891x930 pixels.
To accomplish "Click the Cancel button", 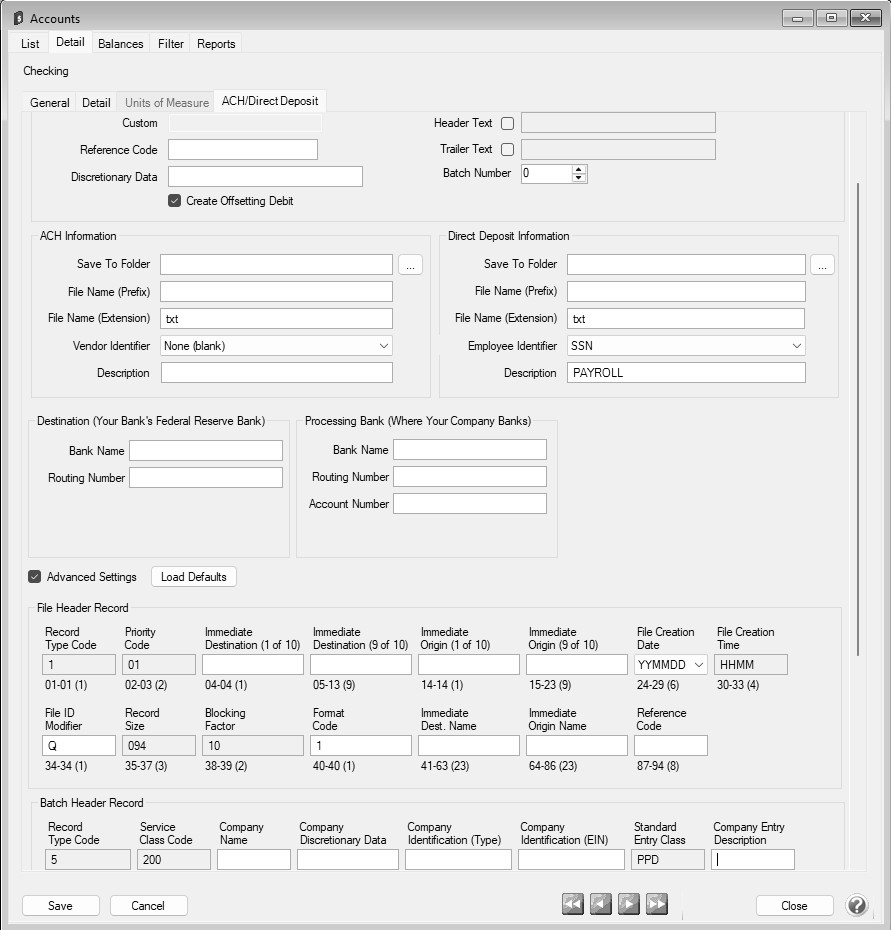I will click(148, 906).
